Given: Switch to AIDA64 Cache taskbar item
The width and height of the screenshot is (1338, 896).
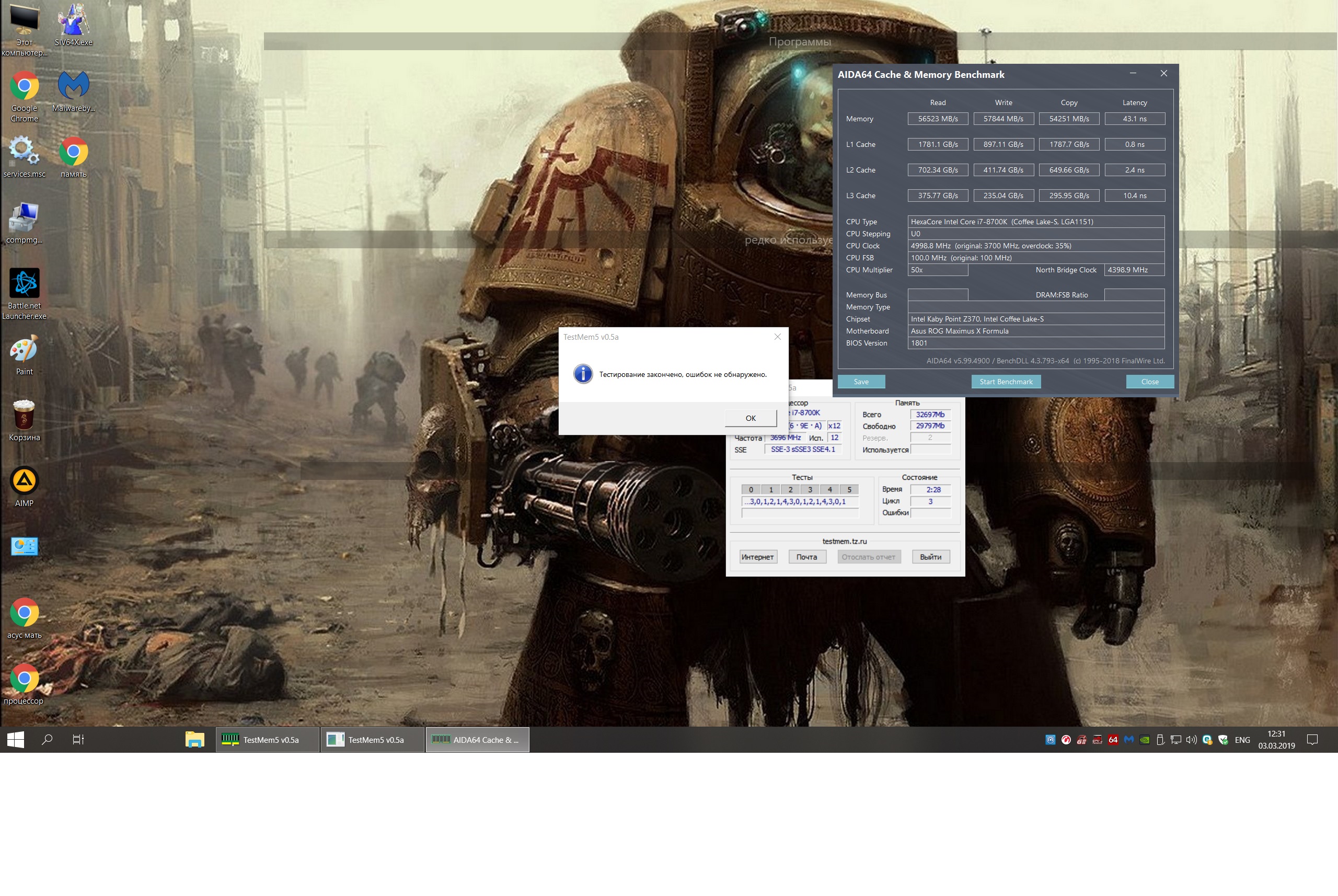Looking at the screenshot, I should [478, 739].
